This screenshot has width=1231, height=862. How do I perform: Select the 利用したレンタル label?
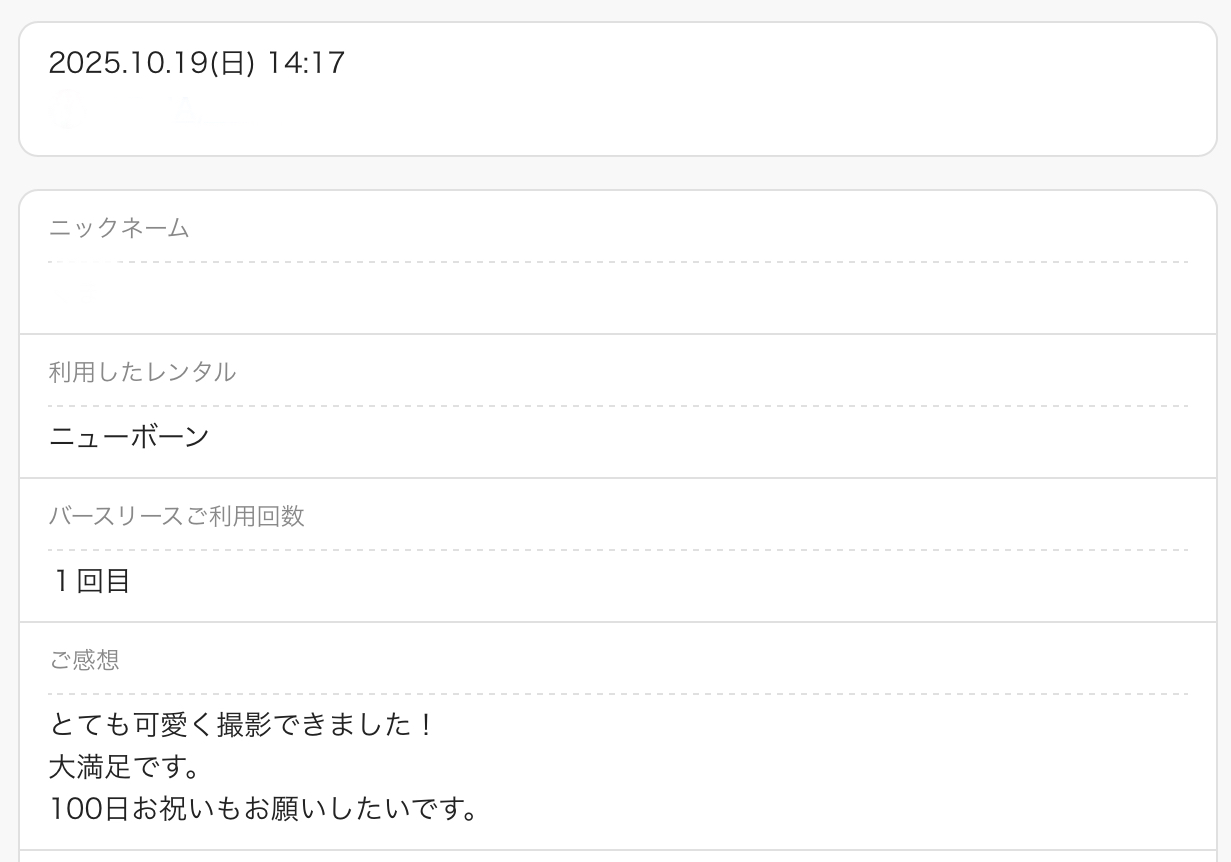click(142, 372)
